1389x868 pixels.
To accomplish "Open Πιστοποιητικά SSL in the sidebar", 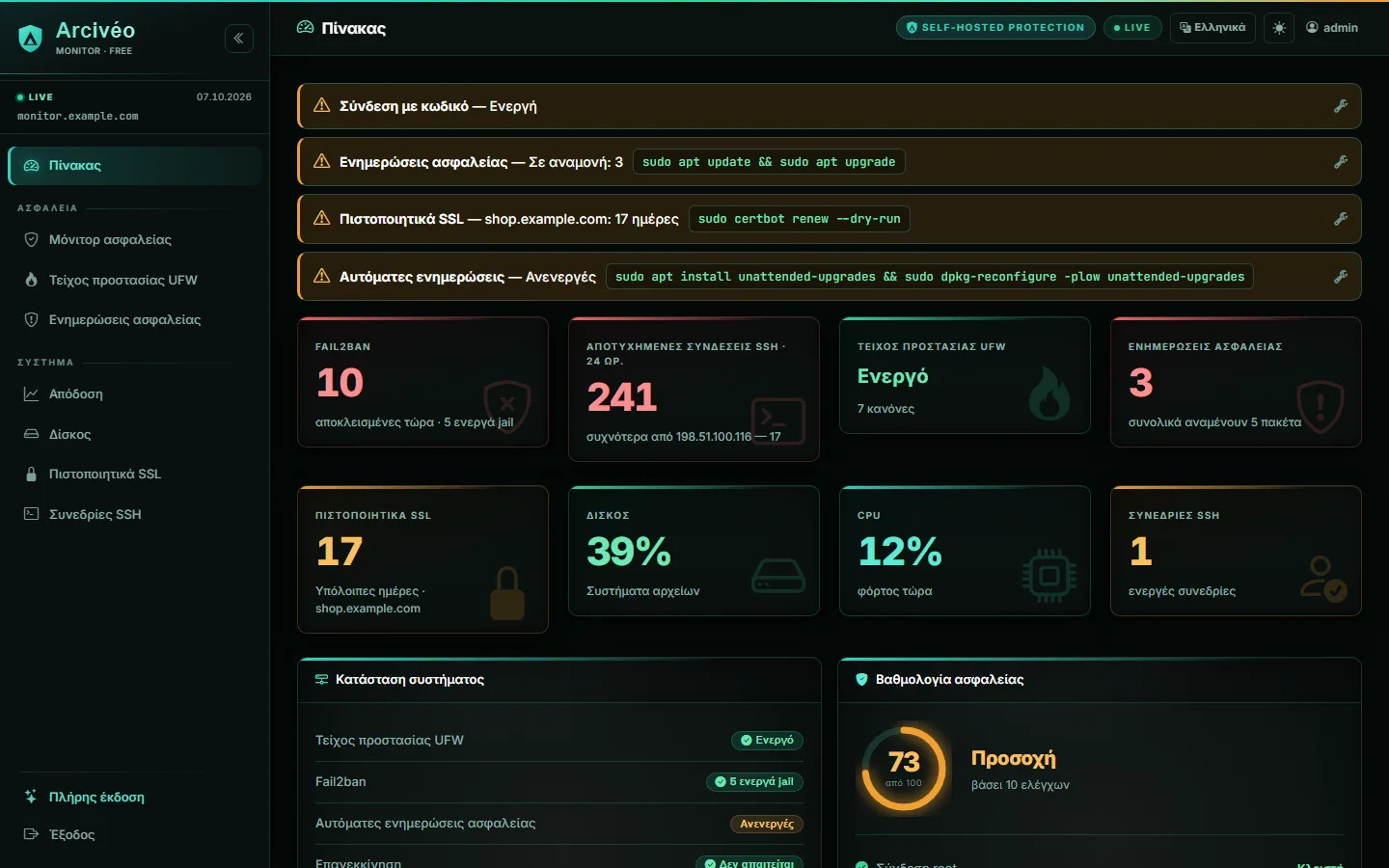I will (135, 474).
